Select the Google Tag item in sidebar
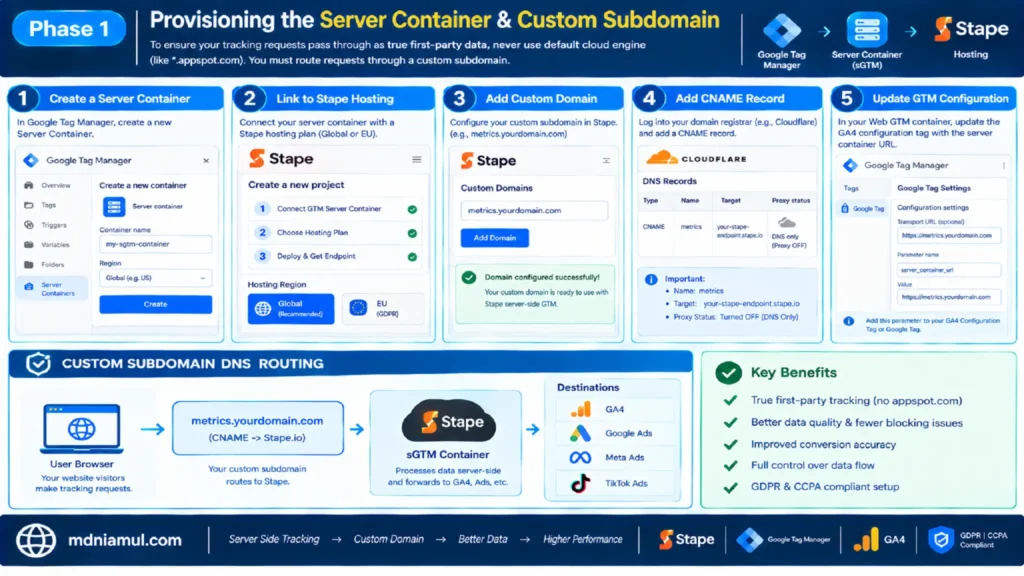1024x576 pixels. (862, 208)
